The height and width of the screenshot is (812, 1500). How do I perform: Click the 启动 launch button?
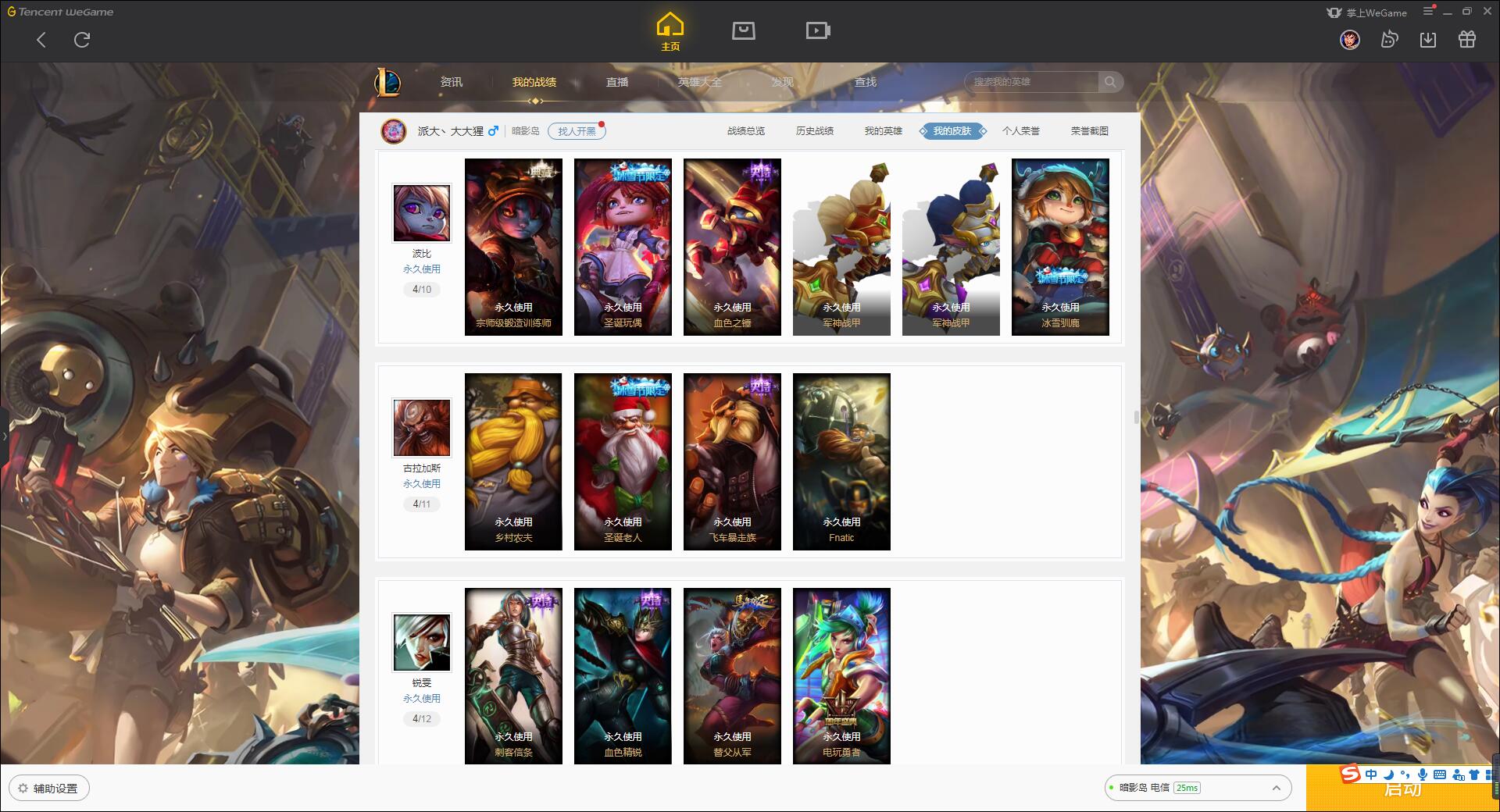click(x=1402, y=789)
